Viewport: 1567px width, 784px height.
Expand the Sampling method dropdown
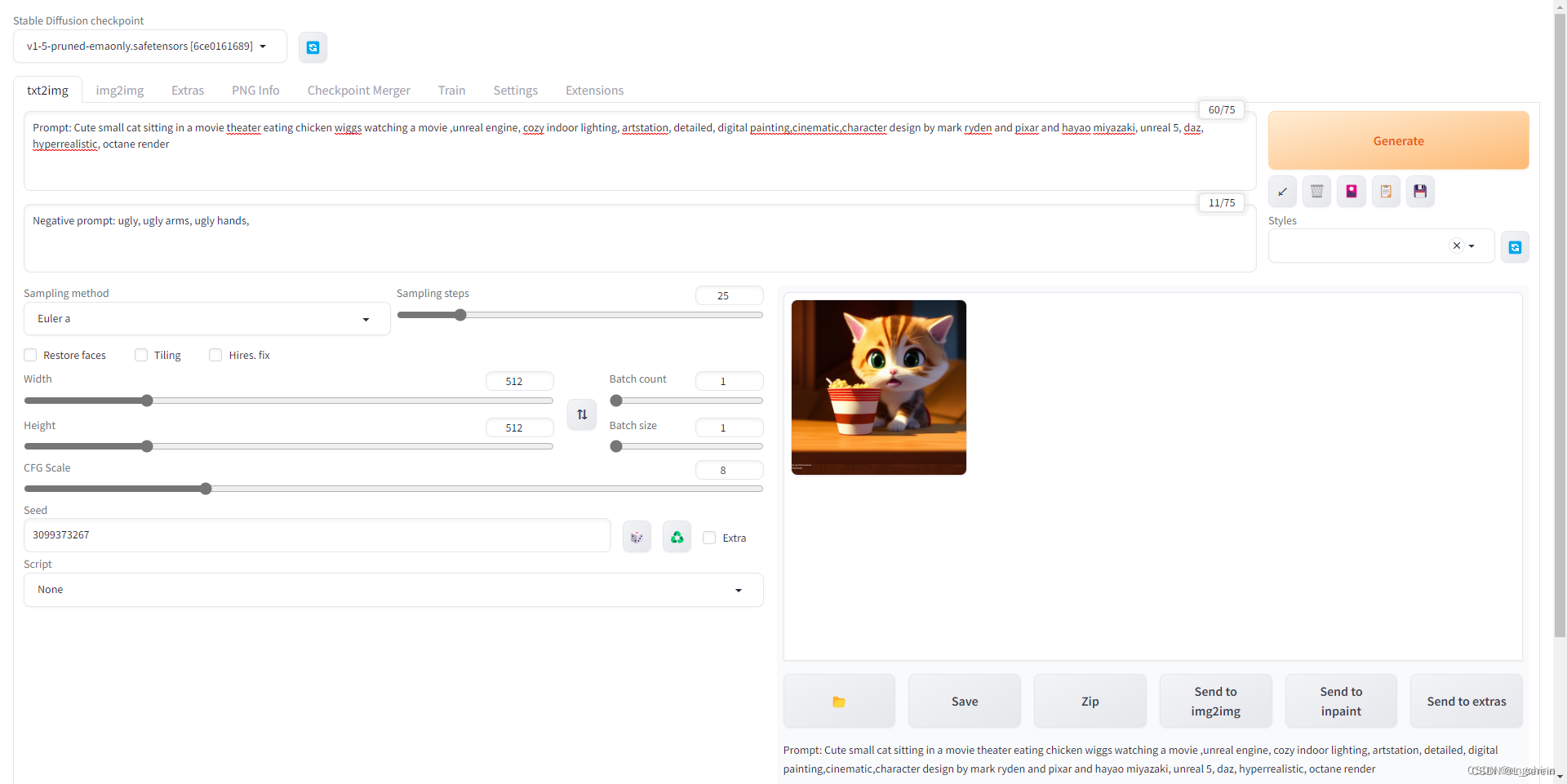[x=207, y=319]
